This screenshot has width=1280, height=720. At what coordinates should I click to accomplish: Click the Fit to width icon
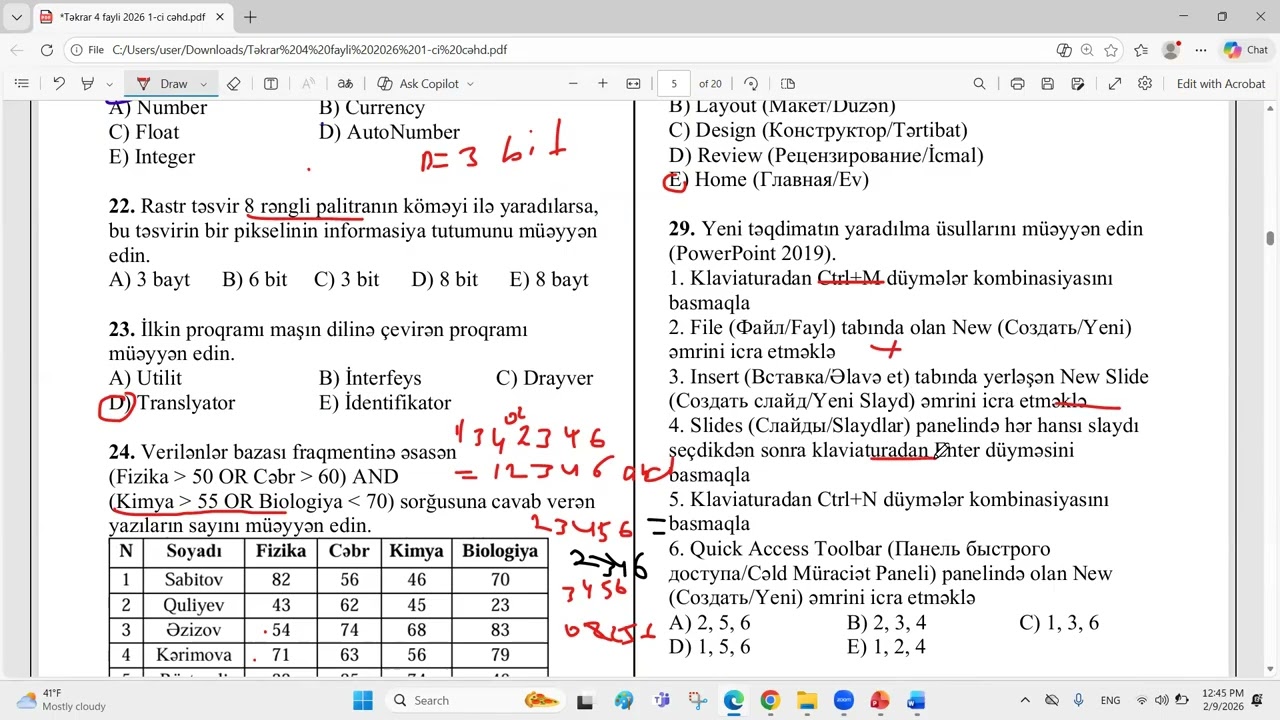tap(633, 84)
